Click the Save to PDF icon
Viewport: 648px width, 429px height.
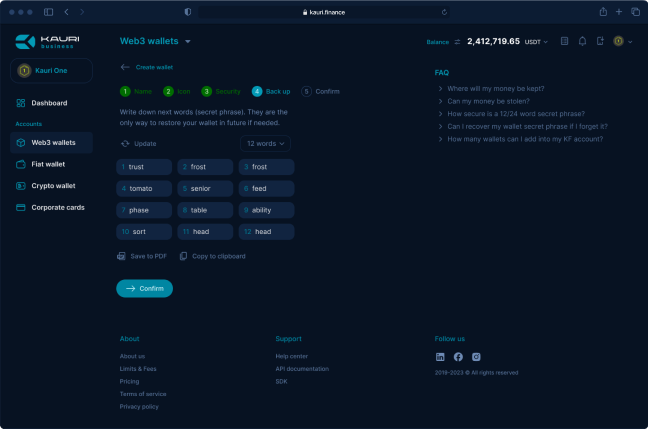[x=121, y=256]
